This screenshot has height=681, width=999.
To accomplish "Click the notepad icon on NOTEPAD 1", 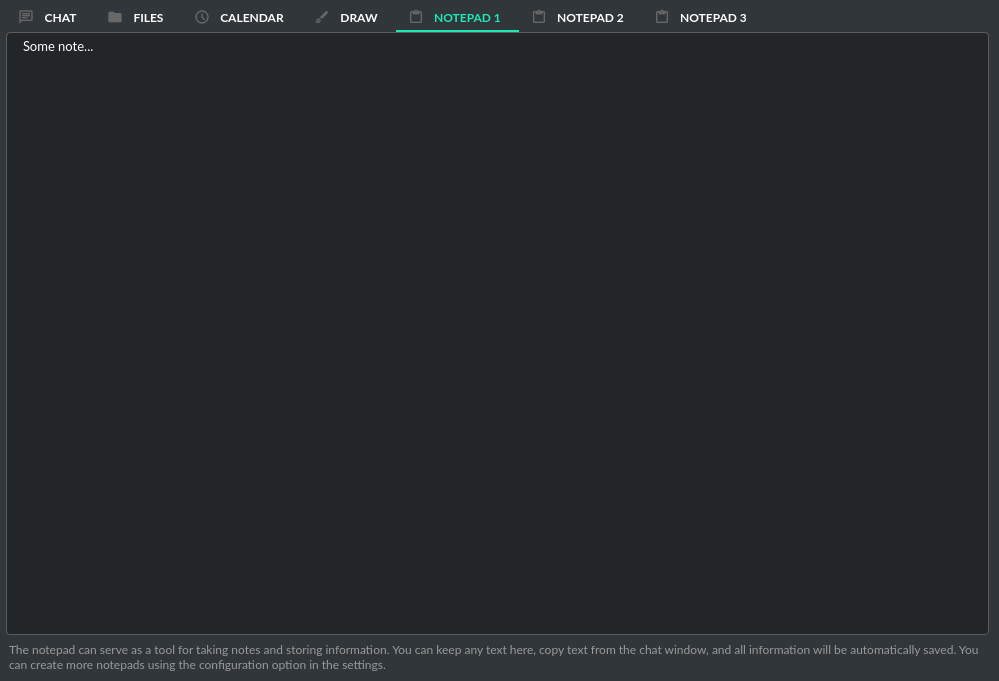I will click(416, 16).
